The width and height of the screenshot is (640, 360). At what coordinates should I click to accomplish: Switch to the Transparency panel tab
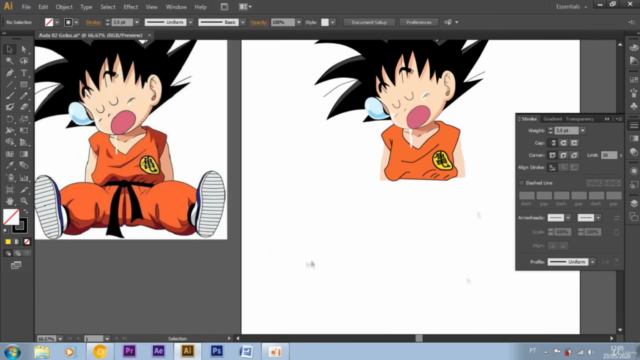(x=580, y=119)
